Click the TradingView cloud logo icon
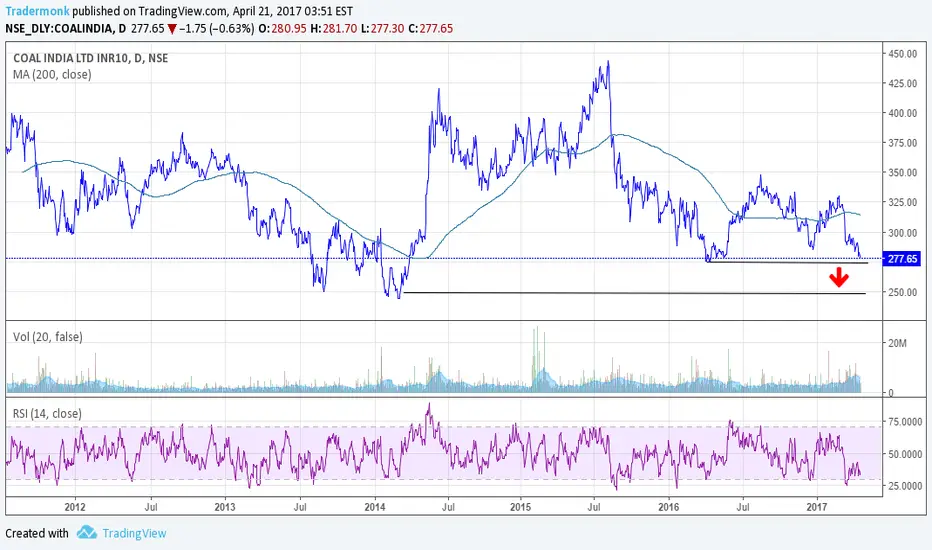 [x=87, y=532]
